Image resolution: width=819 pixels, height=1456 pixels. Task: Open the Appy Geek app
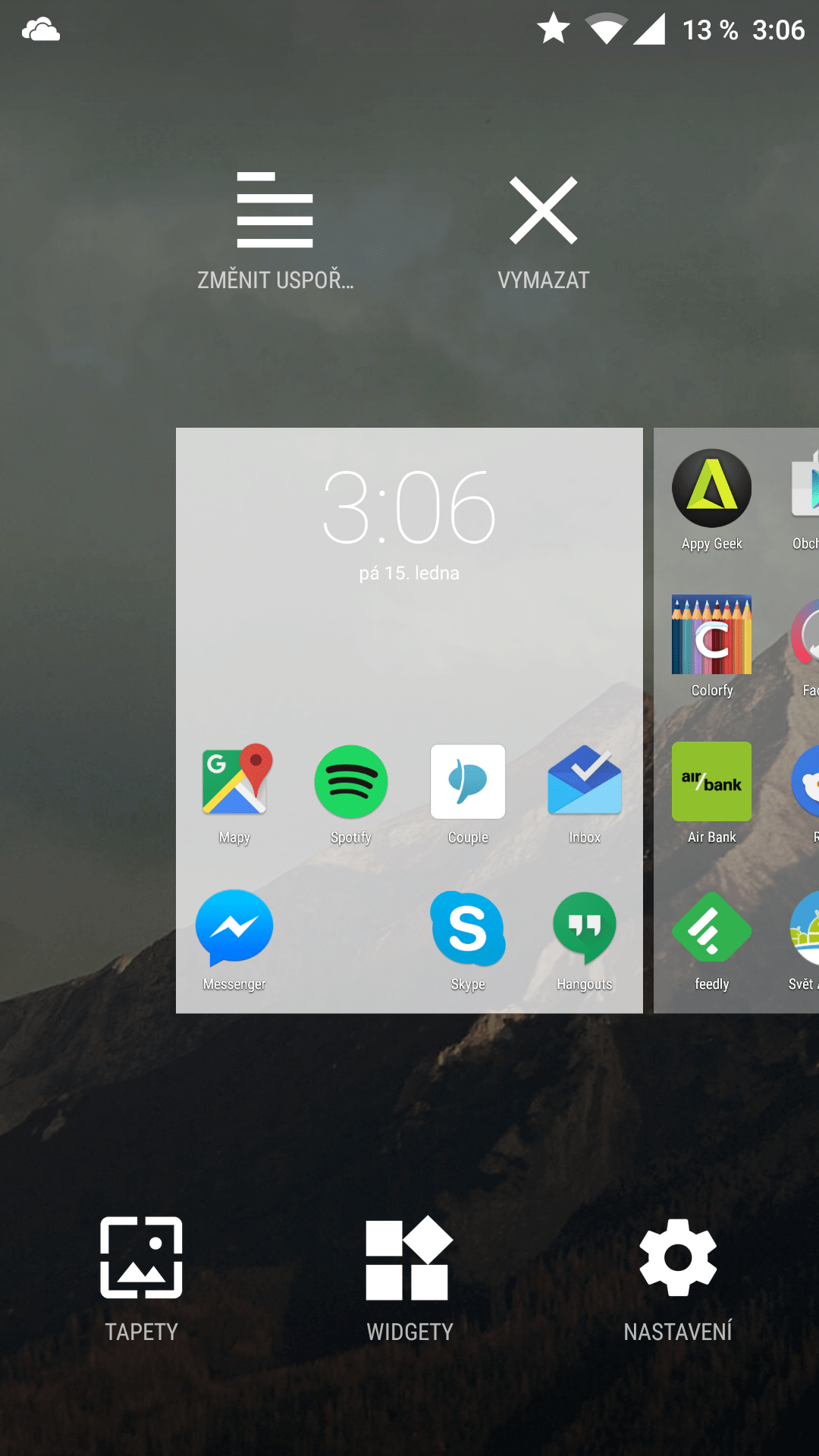tap(711, 488)
